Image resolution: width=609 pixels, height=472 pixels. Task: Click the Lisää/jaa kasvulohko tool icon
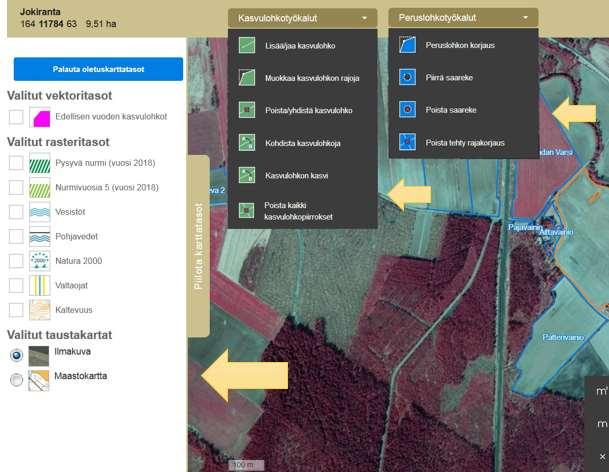247,45
